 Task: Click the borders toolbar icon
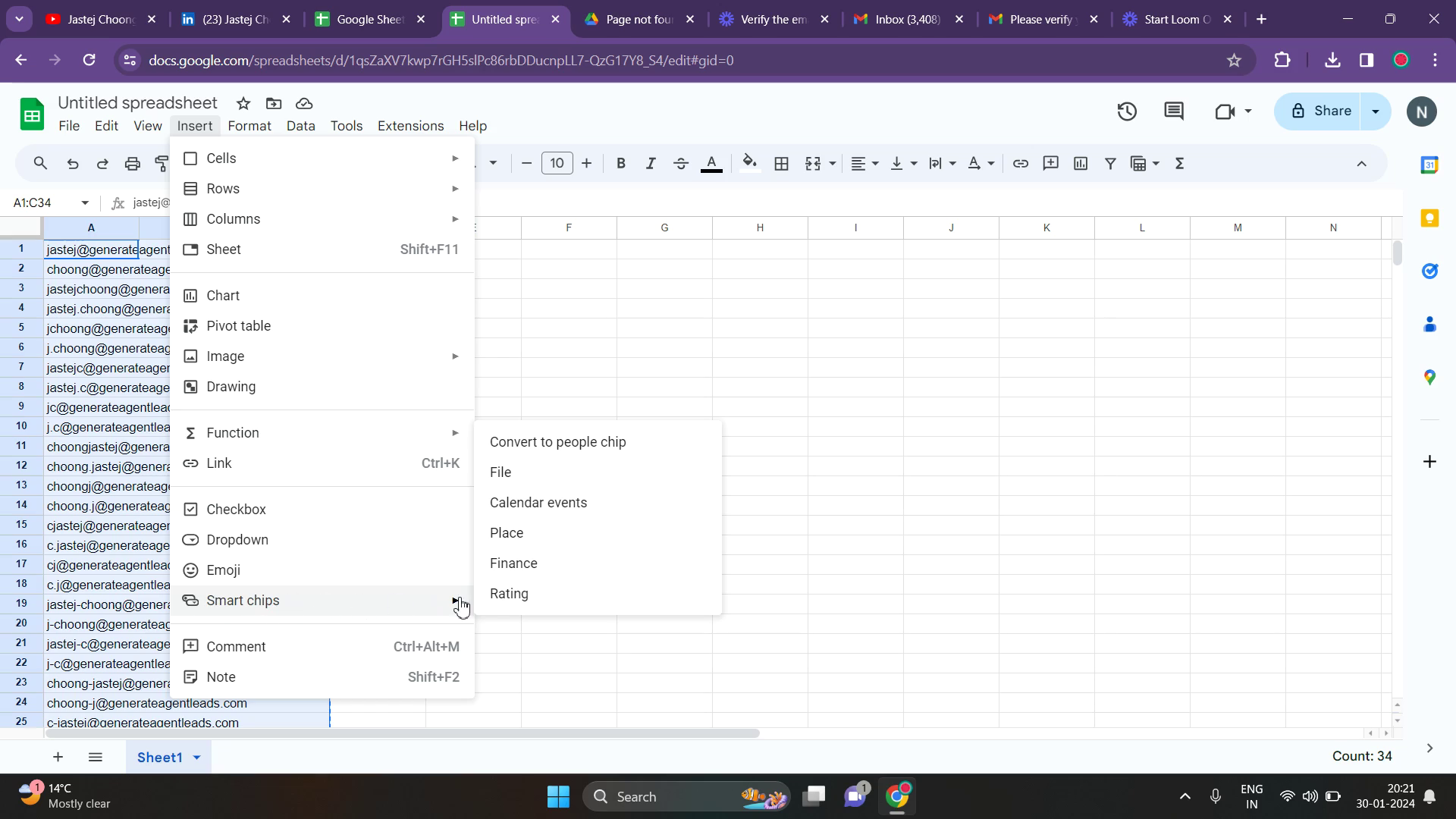[x=781, y=164]
